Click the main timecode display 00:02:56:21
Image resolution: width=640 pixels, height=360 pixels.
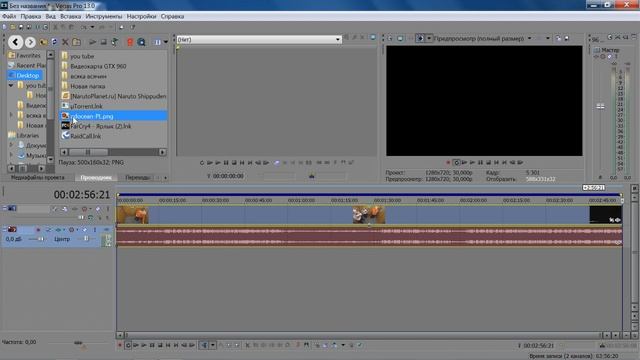82,195
